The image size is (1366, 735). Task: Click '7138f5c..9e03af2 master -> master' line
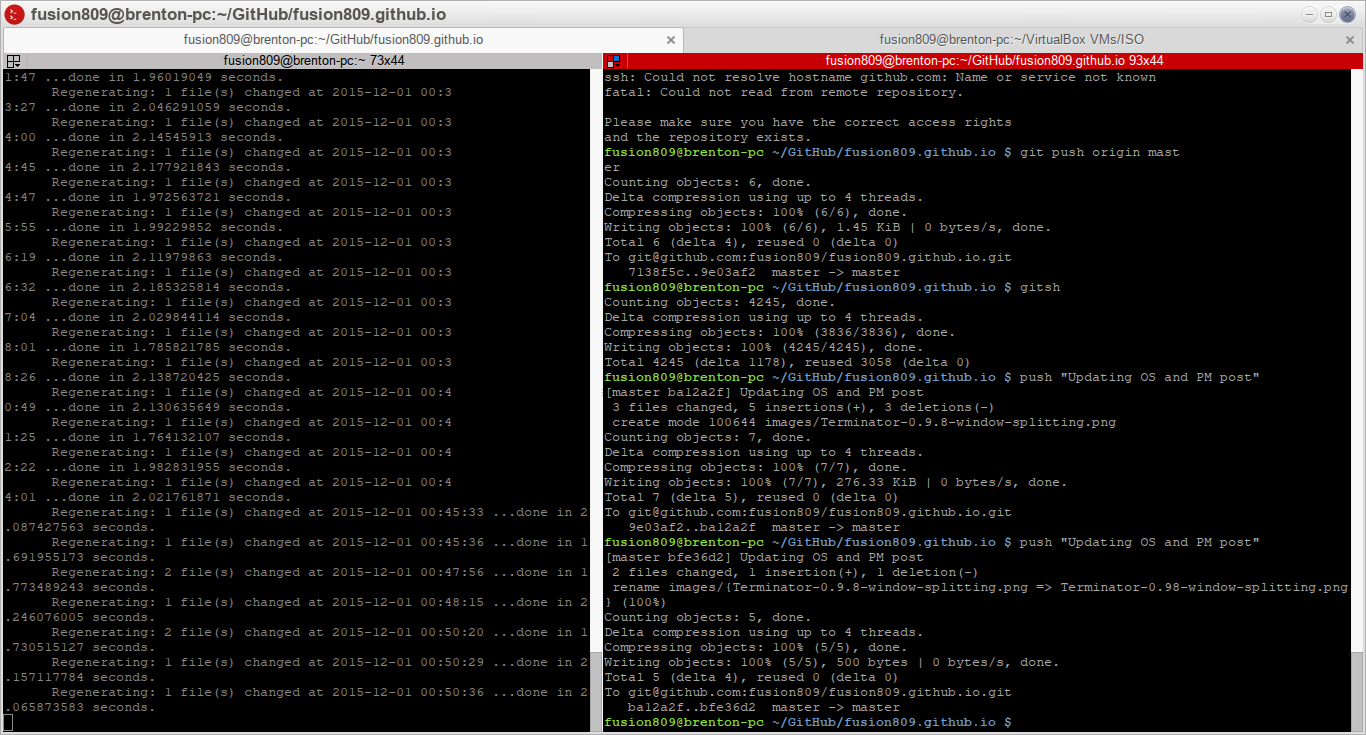coord(764,272)
